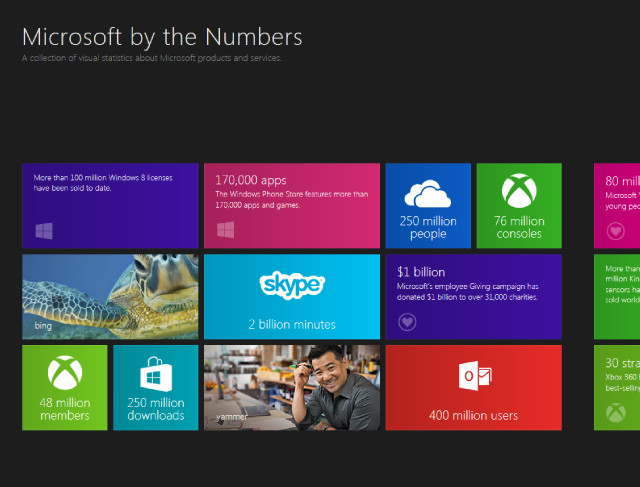Click the 'yammer' caption on photo tile
640x487 pixels.
pyautogui.click(x=232, y=417)
